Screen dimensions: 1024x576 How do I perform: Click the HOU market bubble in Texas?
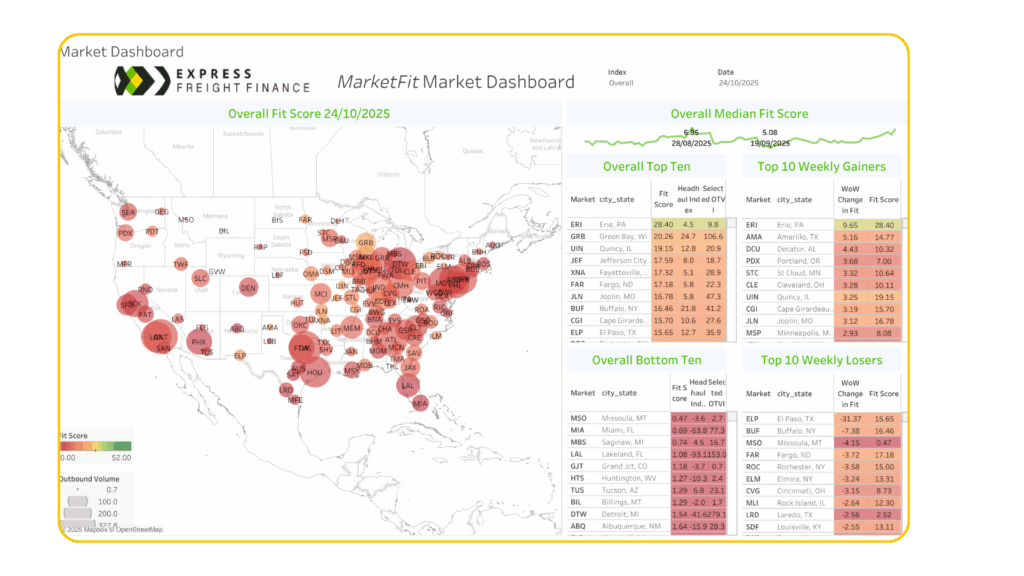[314, 372]
